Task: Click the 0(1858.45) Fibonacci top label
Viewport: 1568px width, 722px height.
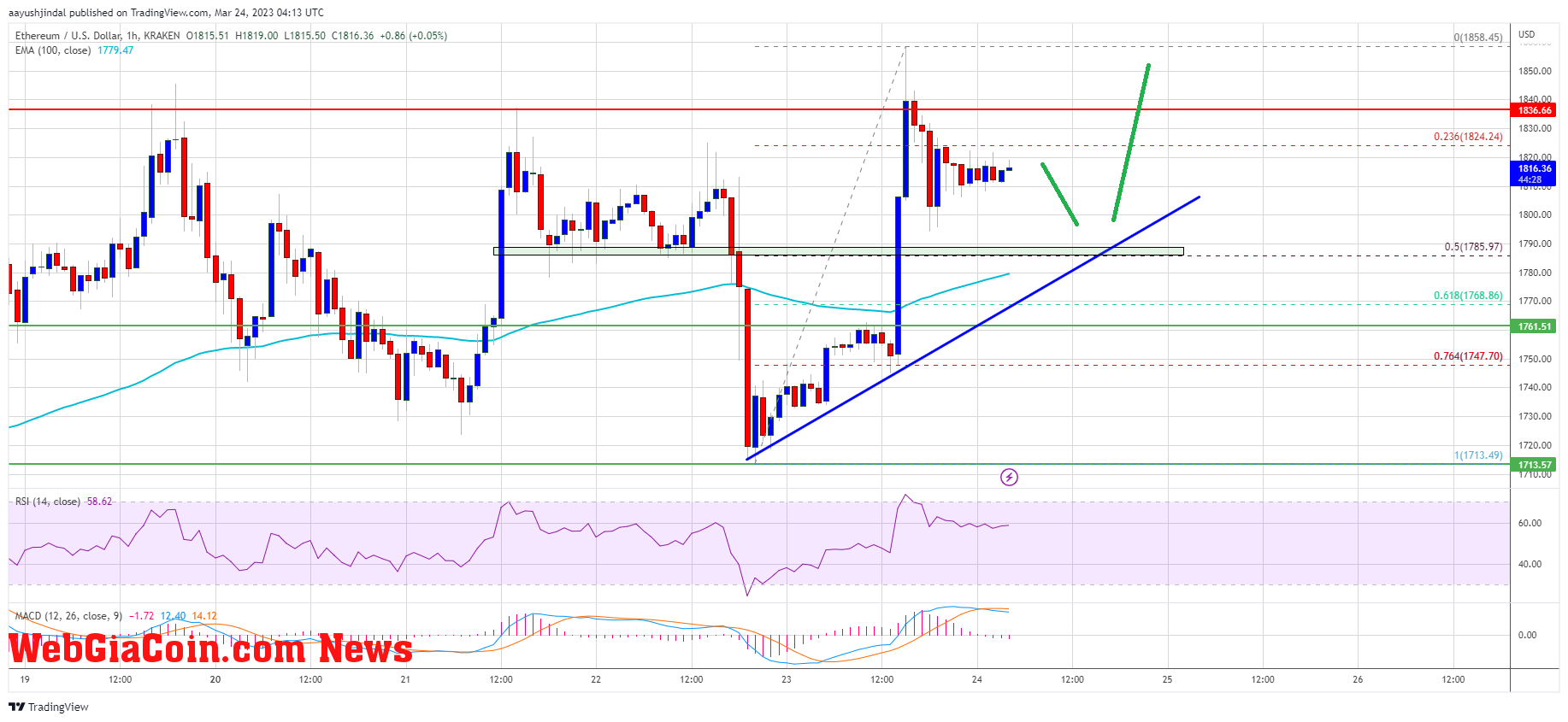Action: click(1478, 38)
